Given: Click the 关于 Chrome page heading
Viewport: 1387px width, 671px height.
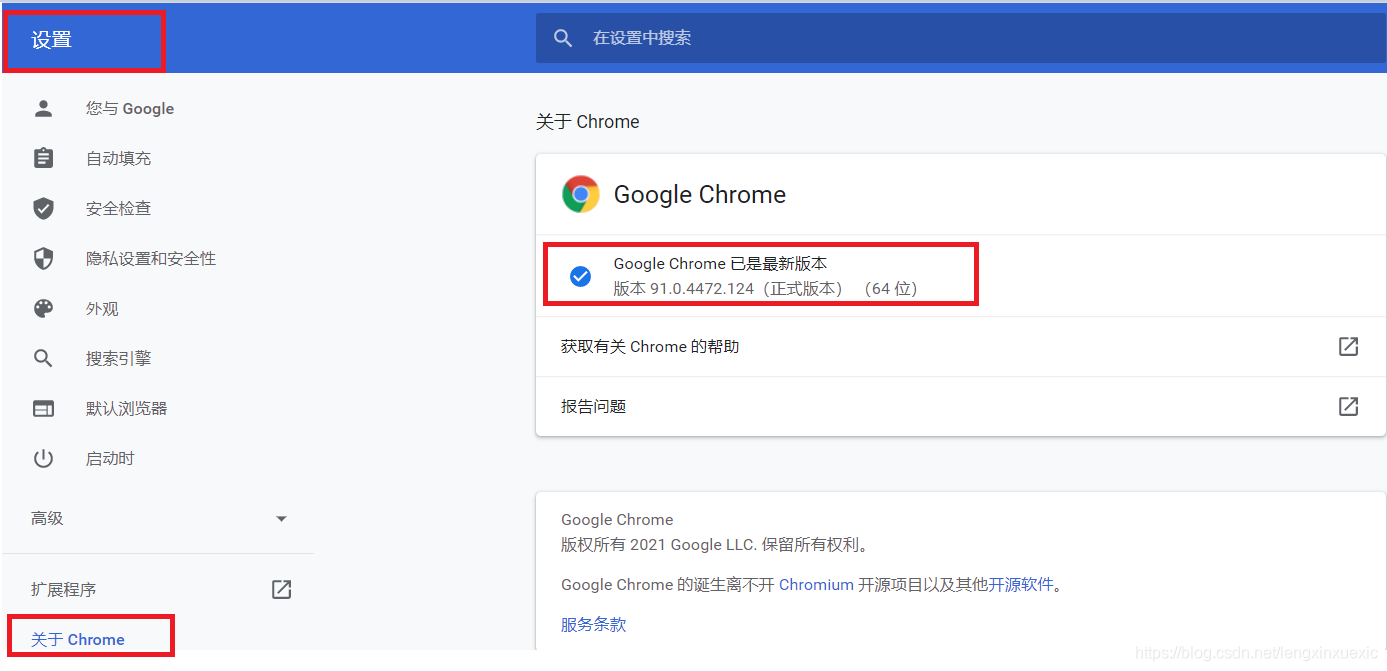Looking at the screenshot, I should (x=587, y=122).
